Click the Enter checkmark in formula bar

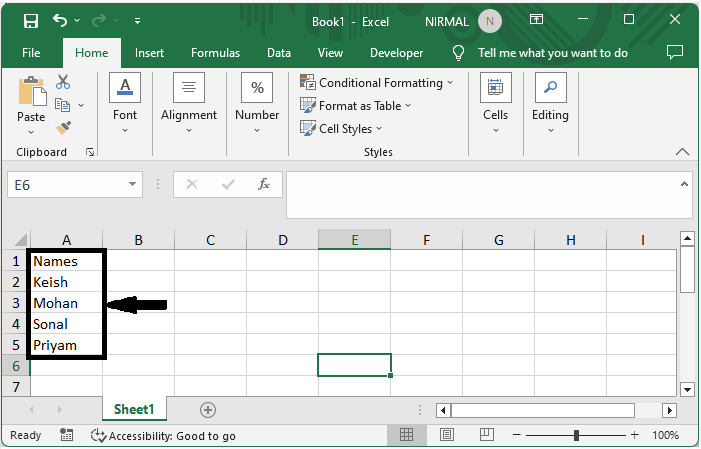(228, 184)
